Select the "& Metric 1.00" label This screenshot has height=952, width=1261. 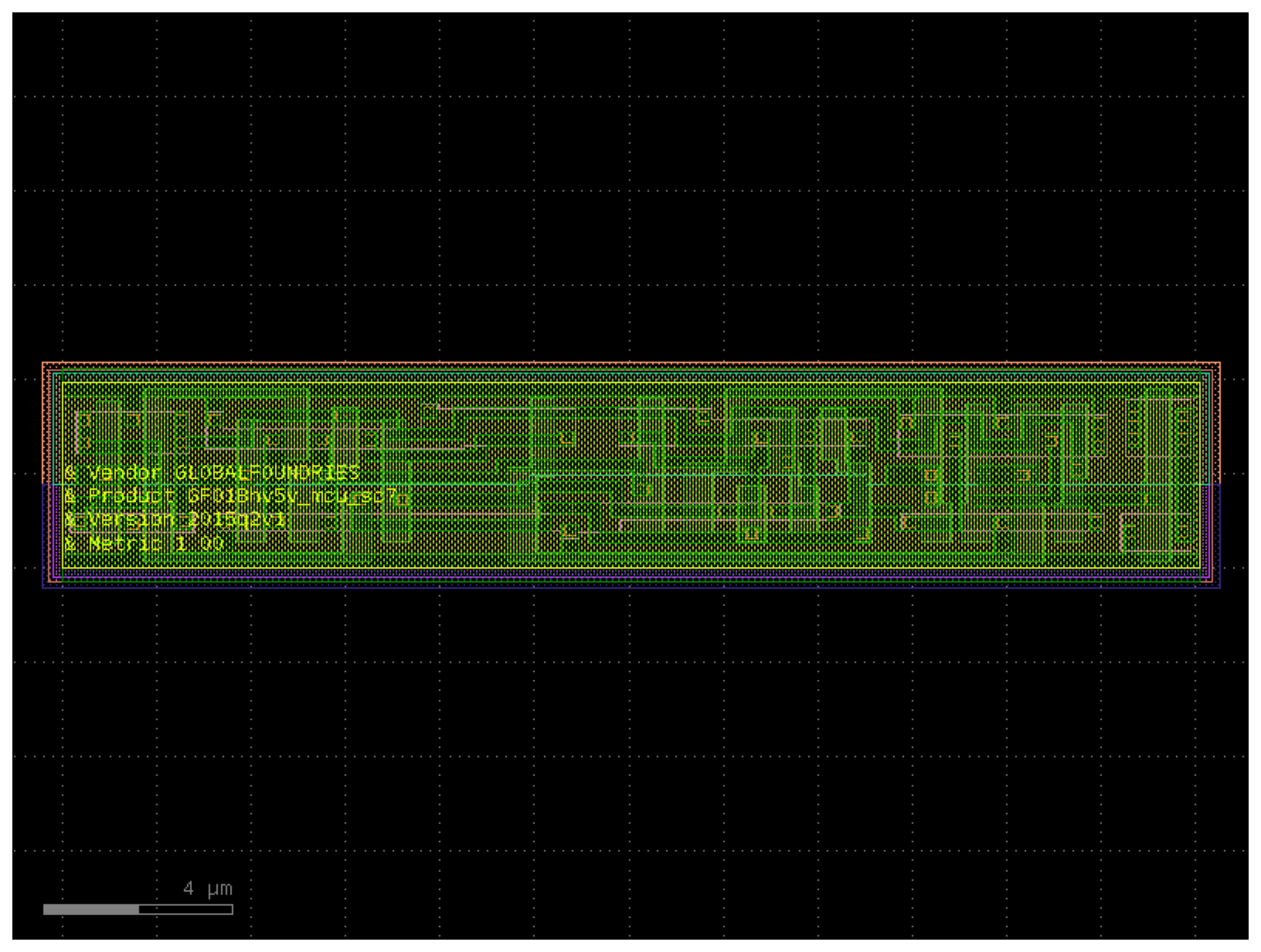[x=144, y=544]
